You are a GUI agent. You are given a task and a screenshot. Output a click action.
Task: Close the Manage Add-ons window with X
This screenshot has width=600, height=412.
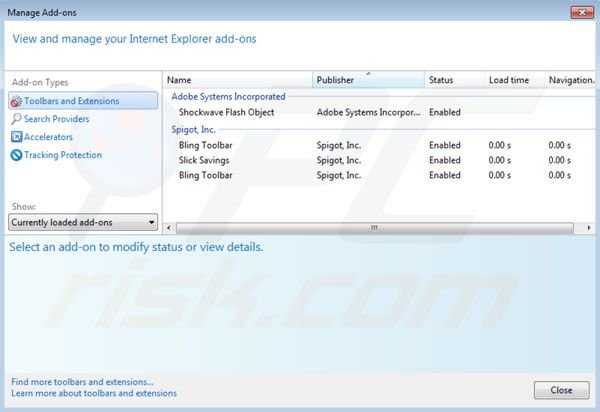pyautogui.click(x=582, y=13)
